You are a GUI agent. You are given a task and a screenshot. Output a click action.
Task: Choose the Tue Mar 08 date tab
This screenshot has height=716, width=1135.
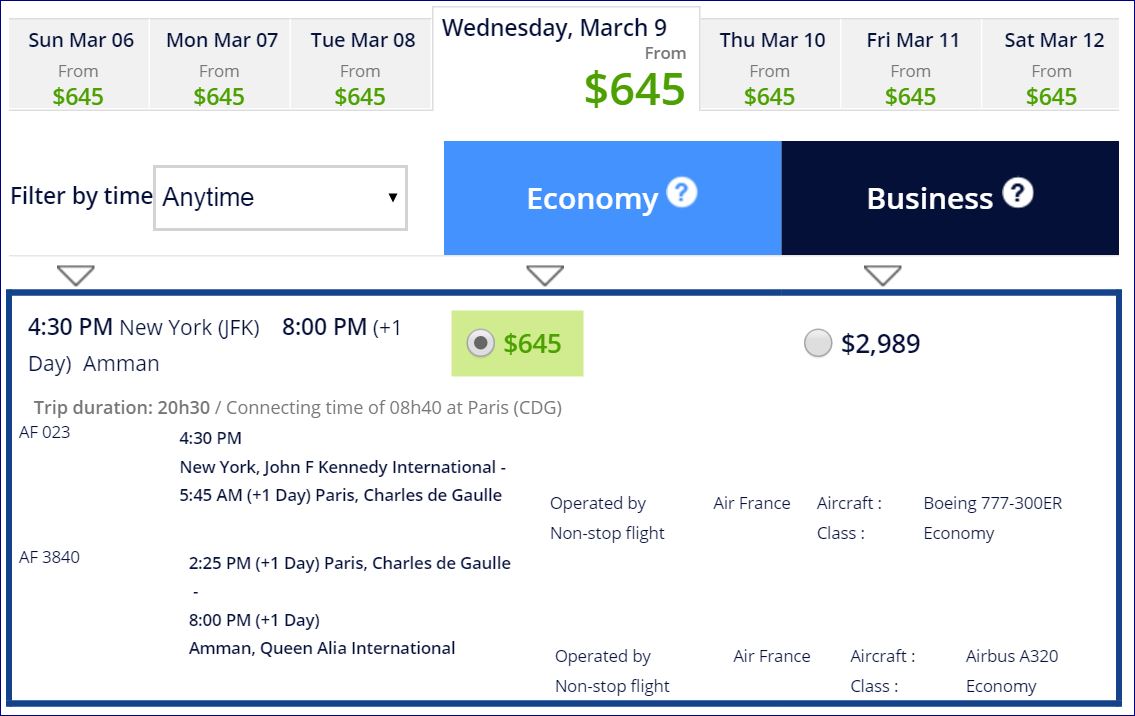coord(362,67)
